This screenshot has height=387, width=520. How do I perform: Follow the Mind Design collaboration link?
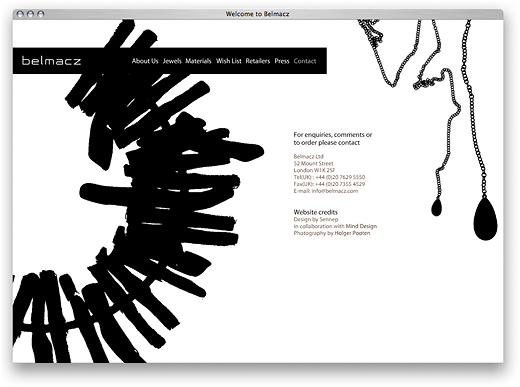pyautogui.click(x=361, y=226)
